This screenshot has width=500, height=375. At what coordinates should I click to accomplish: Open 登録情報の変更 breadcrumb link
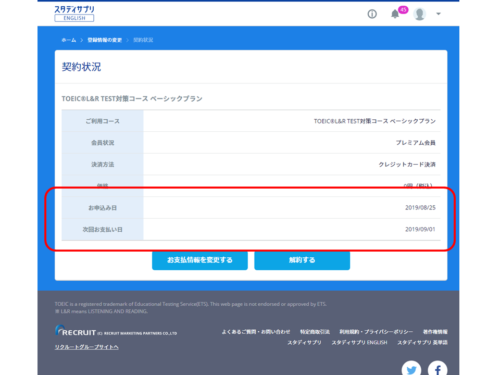105,40
